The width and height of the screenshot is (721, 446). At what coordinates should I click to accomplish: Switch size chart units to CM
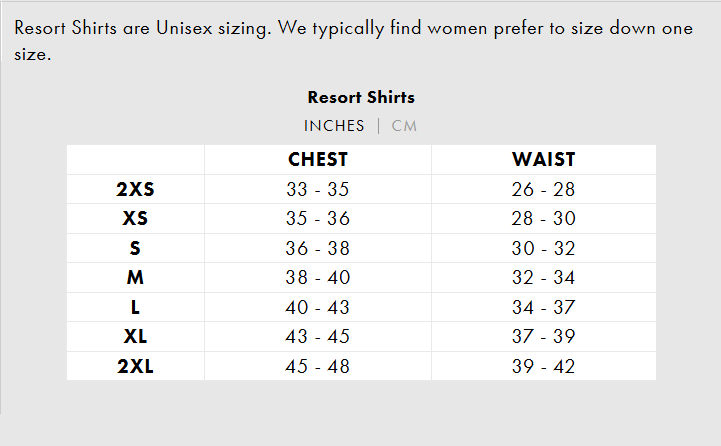tap(404, 126)
